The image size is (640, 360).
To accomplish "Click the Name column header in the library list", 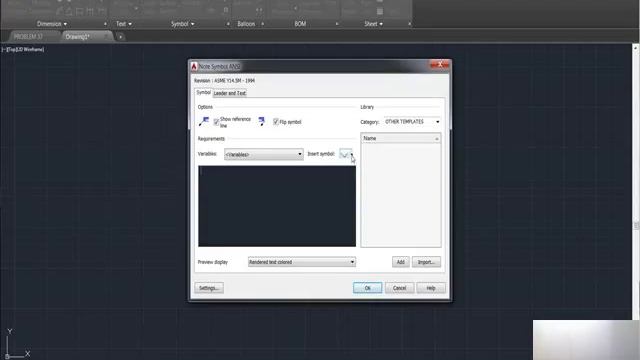I will click(x=400, y=138).
